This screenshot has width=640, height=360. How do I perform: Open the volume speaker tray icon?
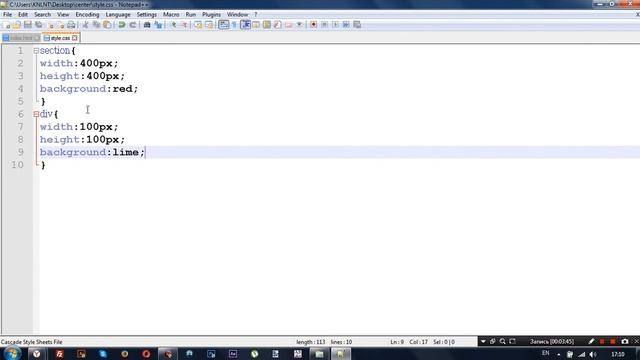[x=593, y=354]
